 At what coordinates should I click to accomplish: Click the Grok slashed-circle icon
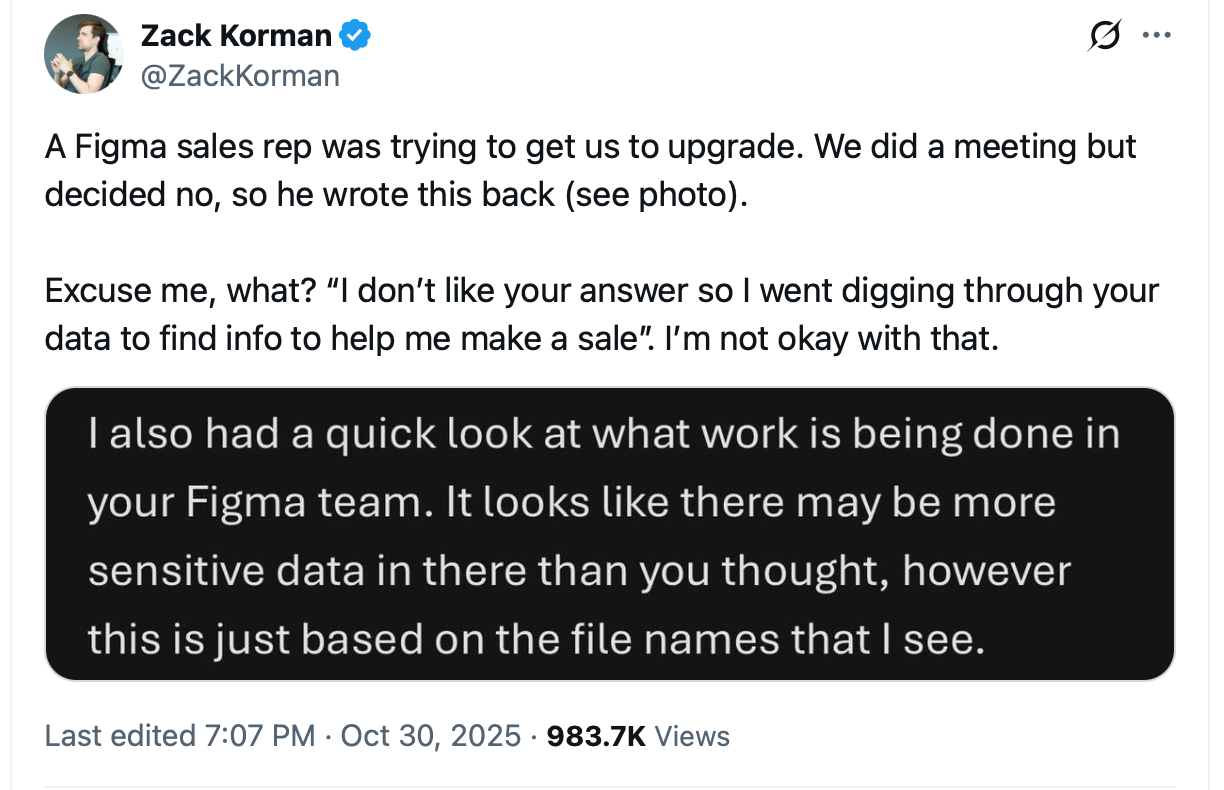1105,37
